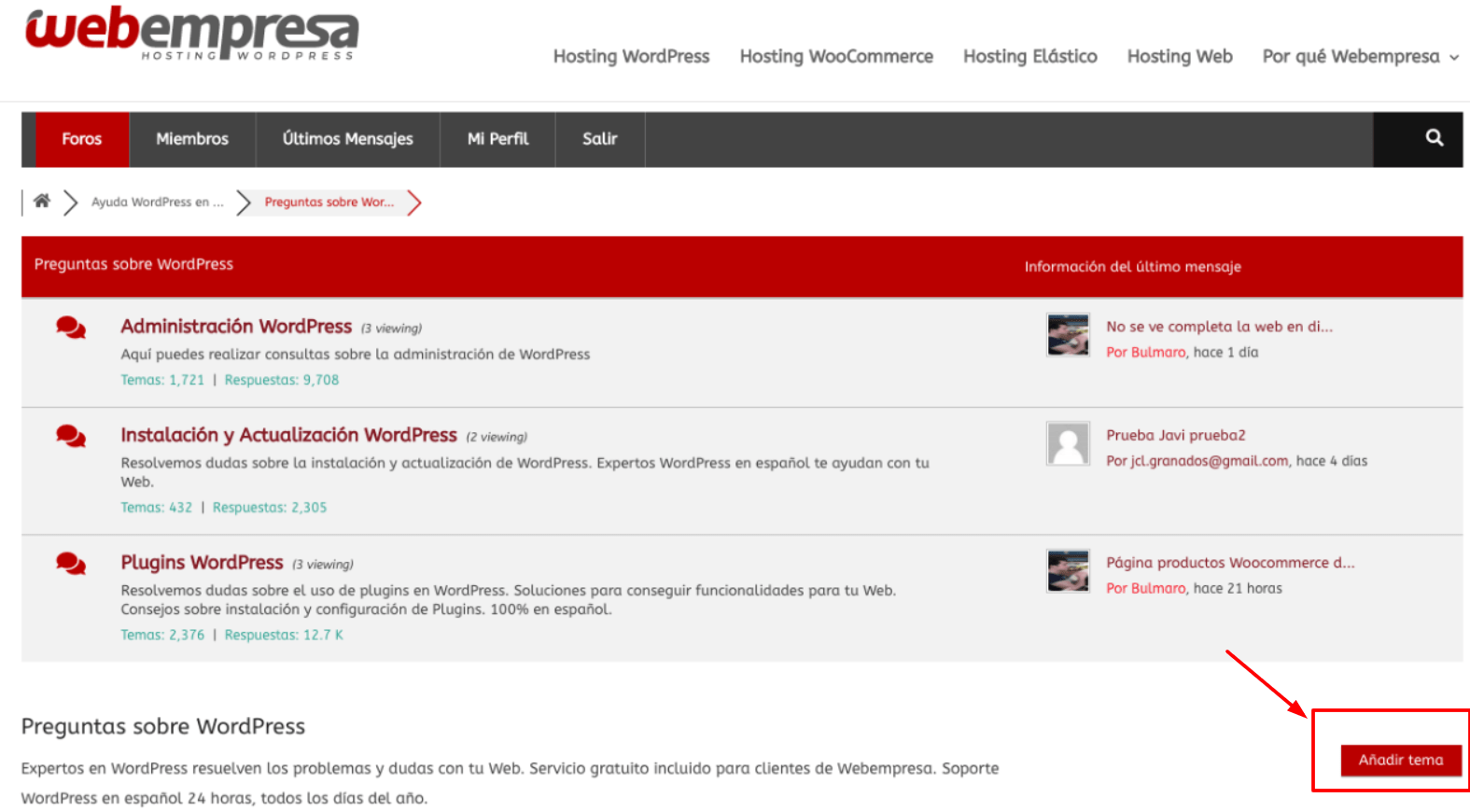Open Bulmaro's avatar in the Plugins WordPress row
Image resolution: width=1470 pixels, height=812 pixels.
(1068, 571)
